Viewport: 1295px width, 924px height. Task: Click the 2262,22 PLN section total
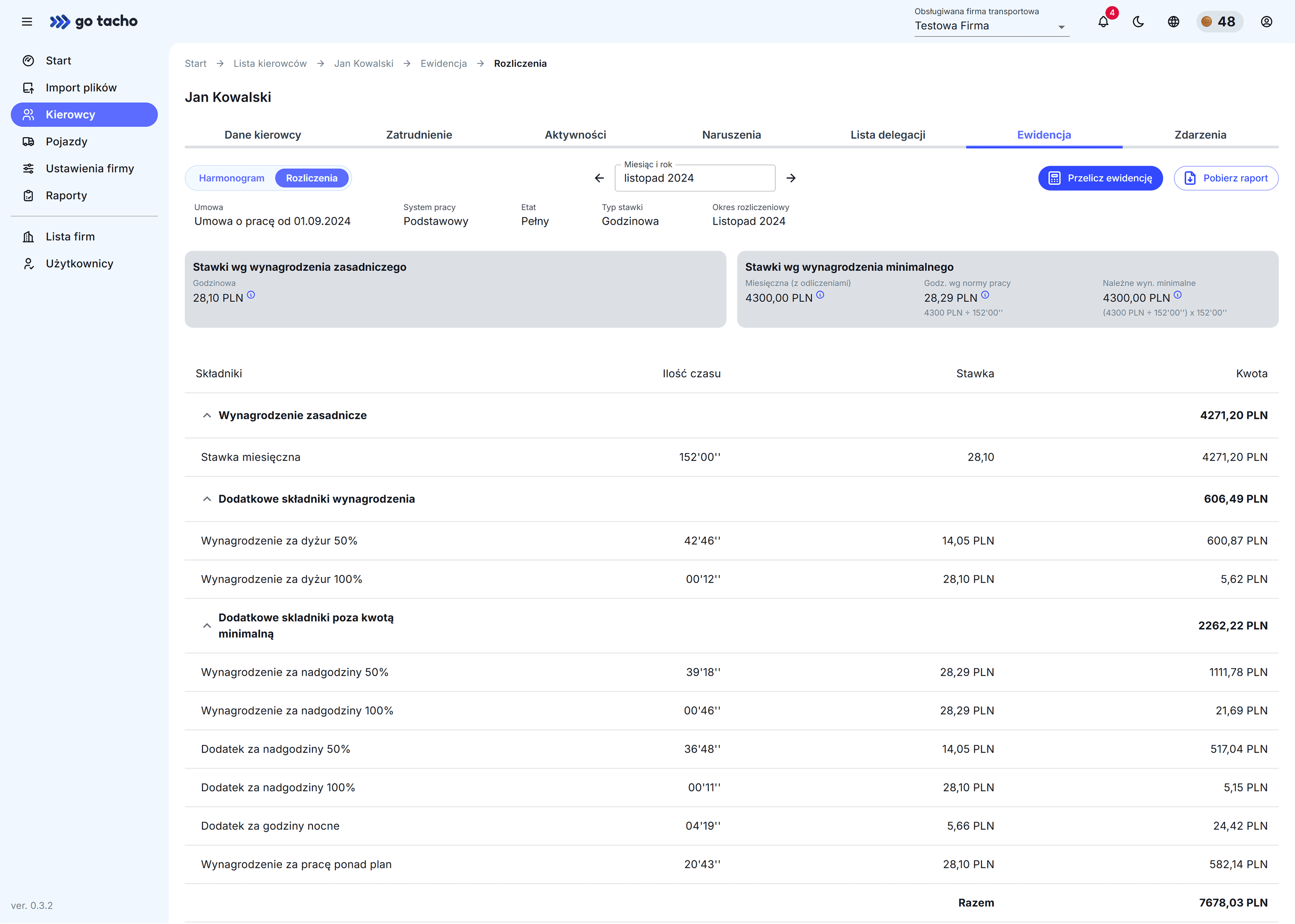tap(1232, 626)
